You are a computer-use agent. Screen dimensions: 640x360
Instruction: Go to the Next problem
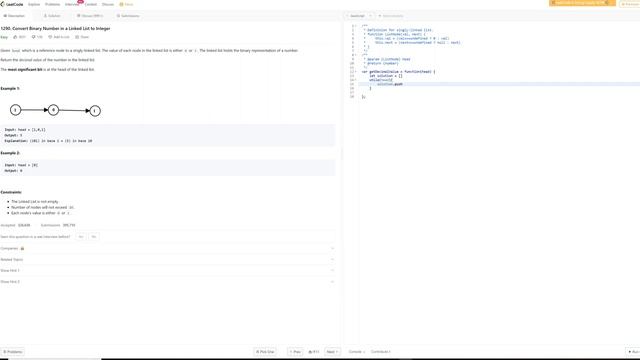point(332,351)
